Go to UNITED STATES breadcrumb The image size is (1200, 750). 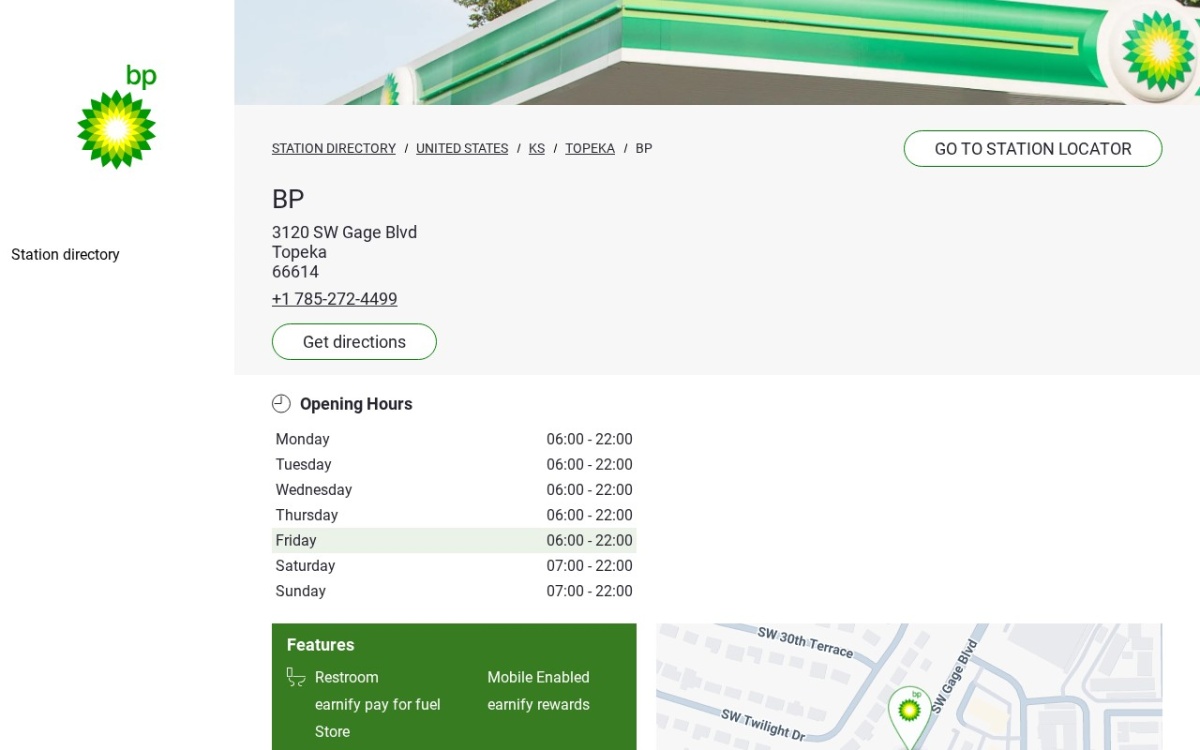462,148
